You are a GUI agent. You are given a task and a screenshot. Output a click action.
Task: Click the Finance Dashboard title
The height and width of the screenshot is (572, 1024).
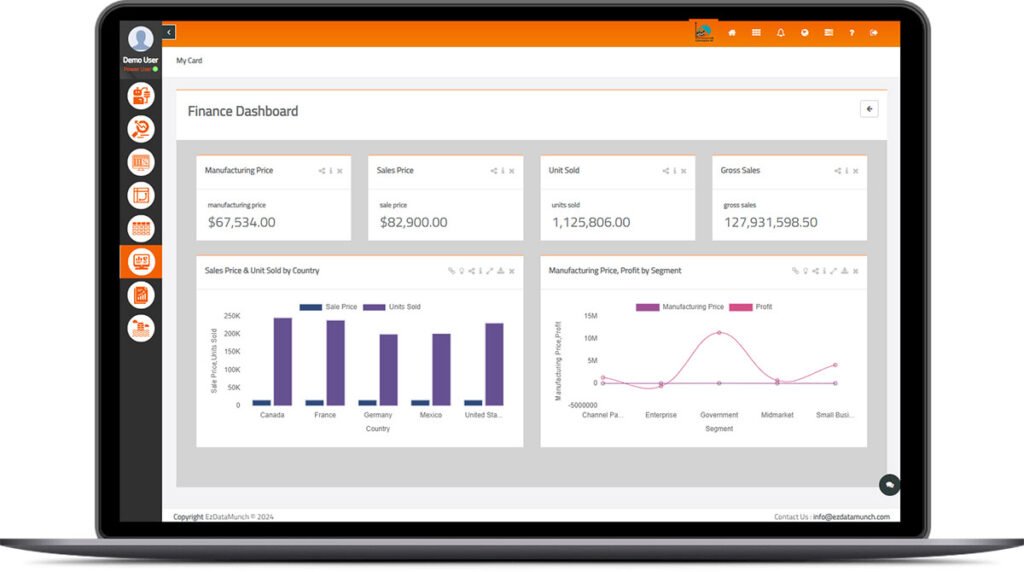tap(243, 111)
